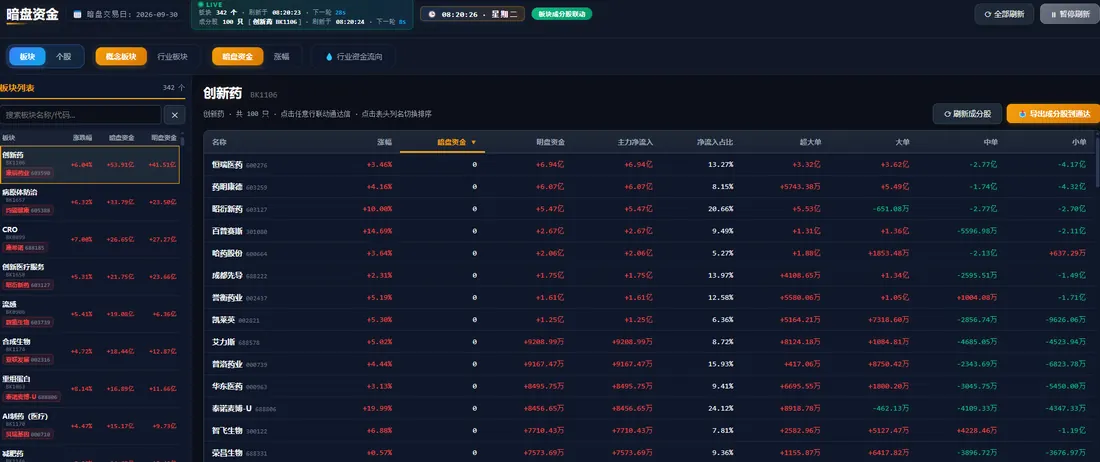Select 流感 sector in the list
The height and width of the screenshot is (462, 1100).
(90, 314)
